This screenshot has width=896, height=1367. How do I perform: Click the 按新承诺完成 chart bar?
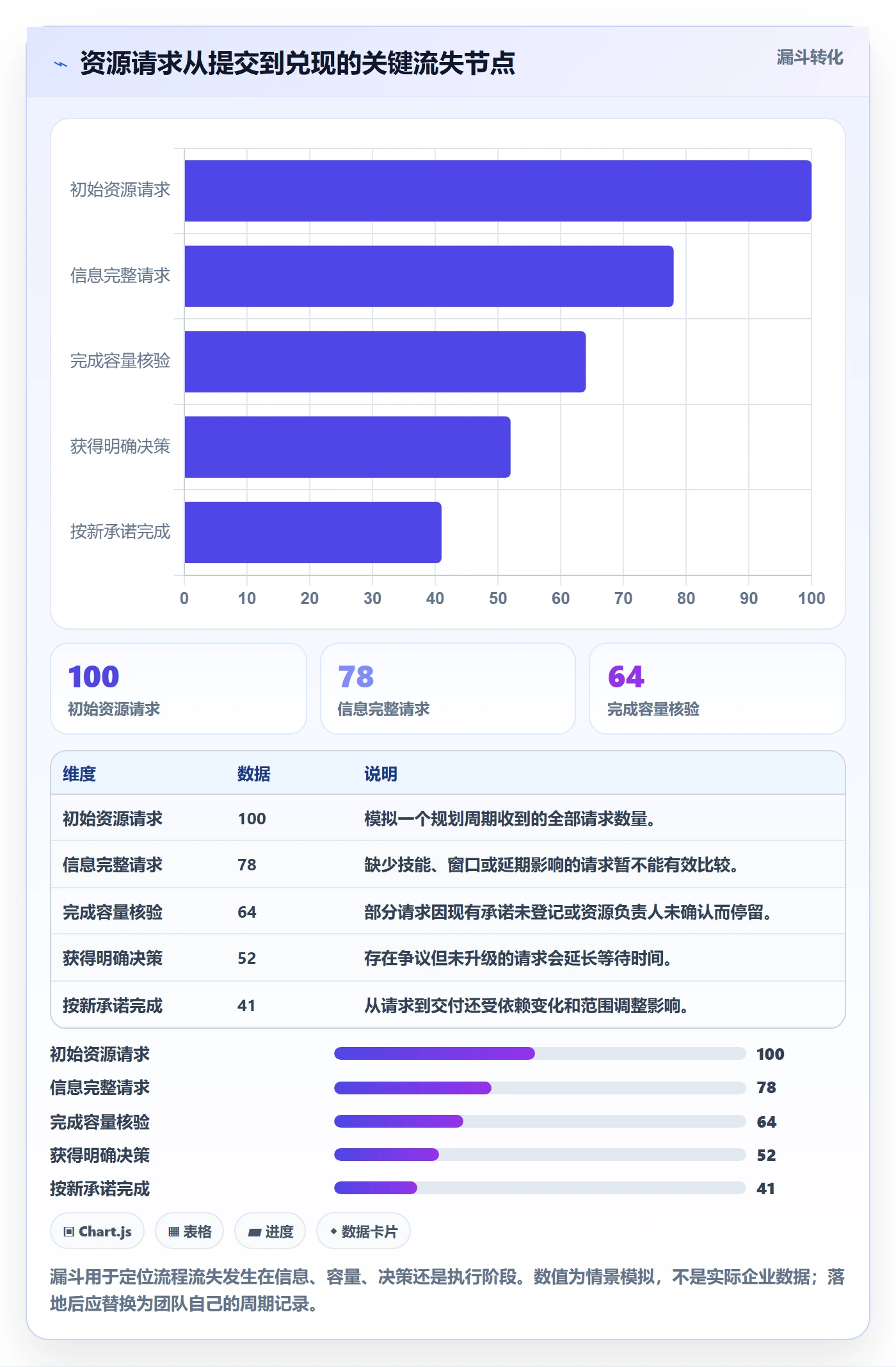pos(313,532)
